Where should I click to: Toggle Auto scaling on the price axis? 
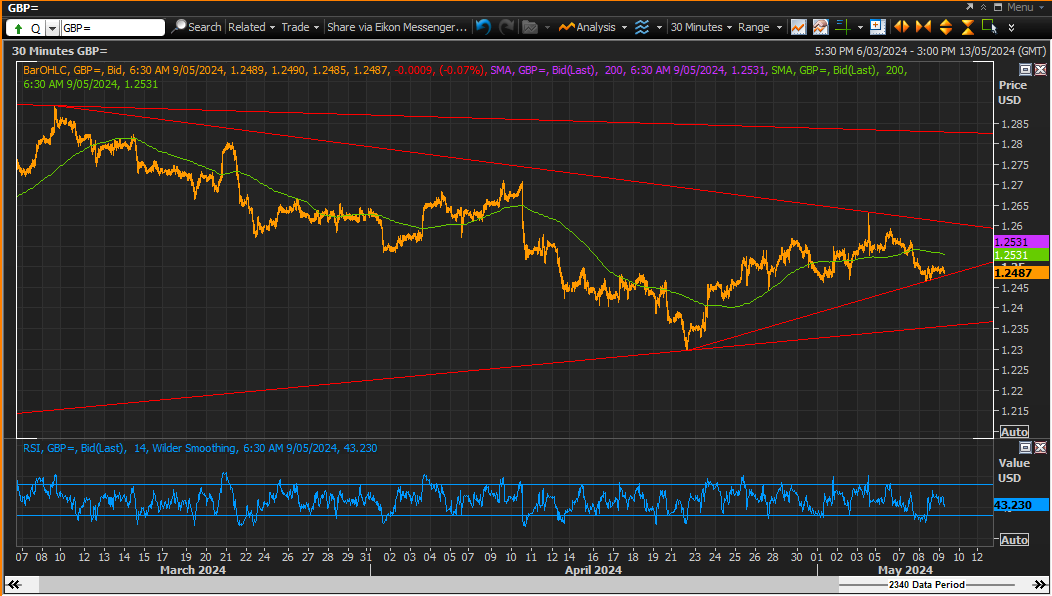point(1014,432)
